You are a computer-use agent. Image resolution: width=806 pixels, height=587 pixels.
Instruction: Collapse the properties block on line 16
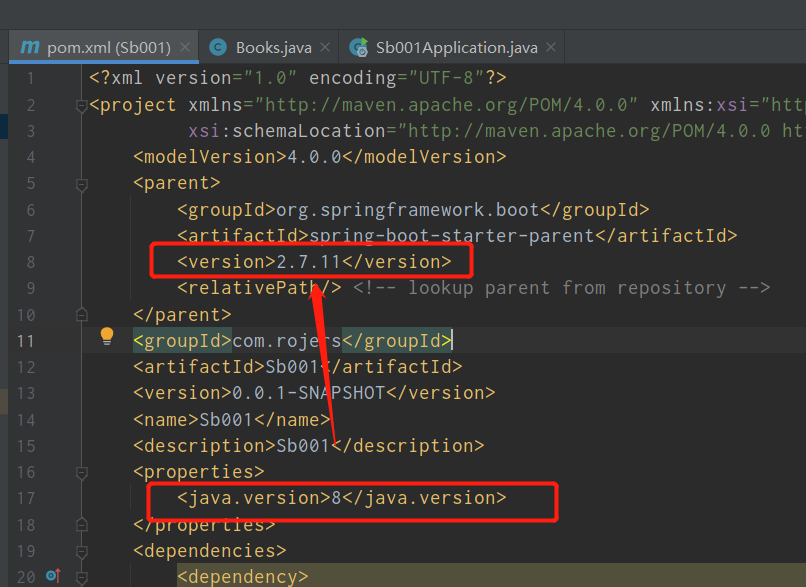pos(81,472)
